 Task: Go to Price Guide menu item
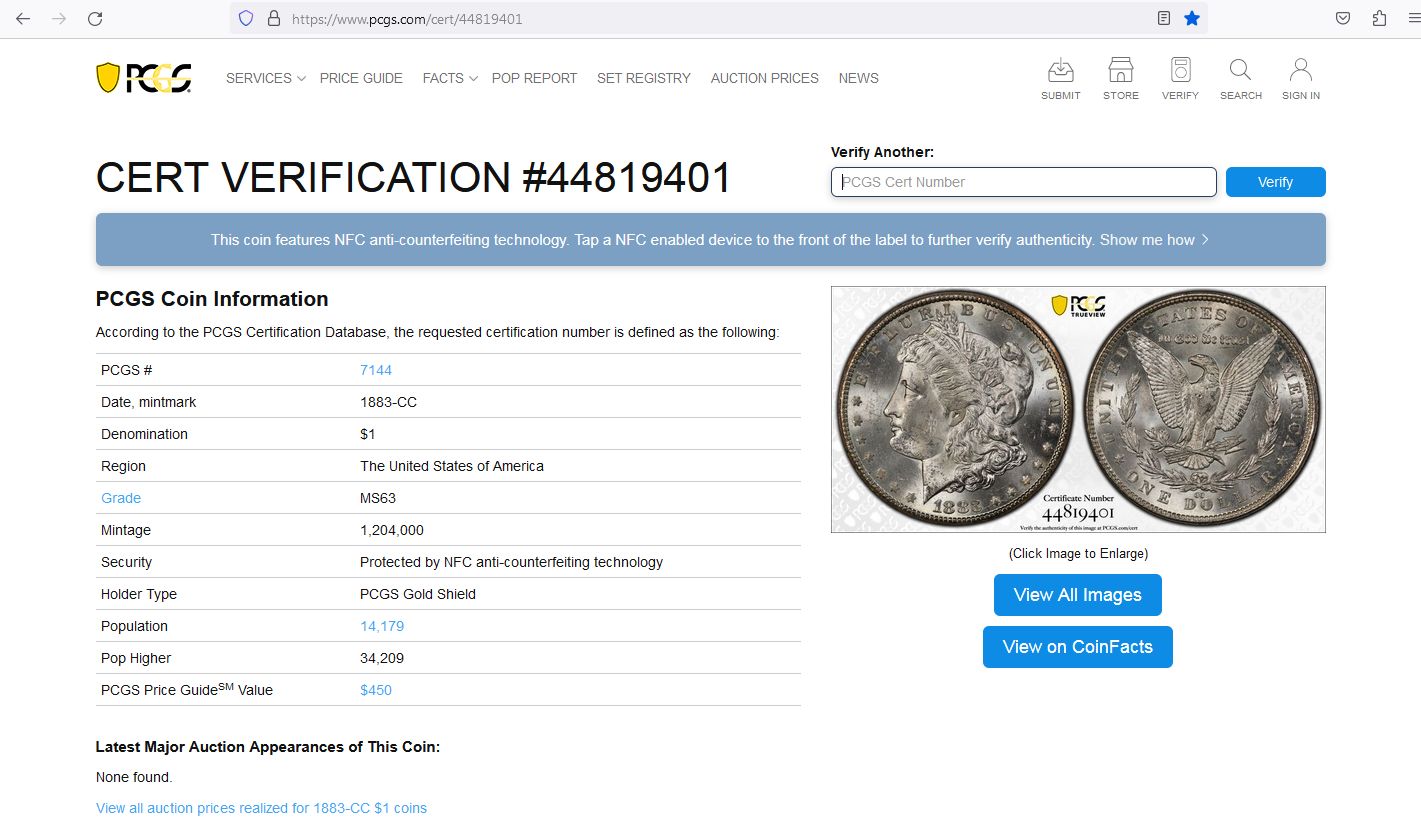(361, 78)
